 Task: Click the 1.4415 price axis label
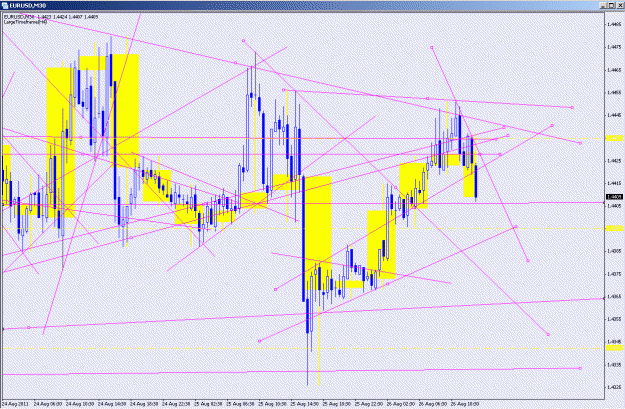(x=614, y=183)
